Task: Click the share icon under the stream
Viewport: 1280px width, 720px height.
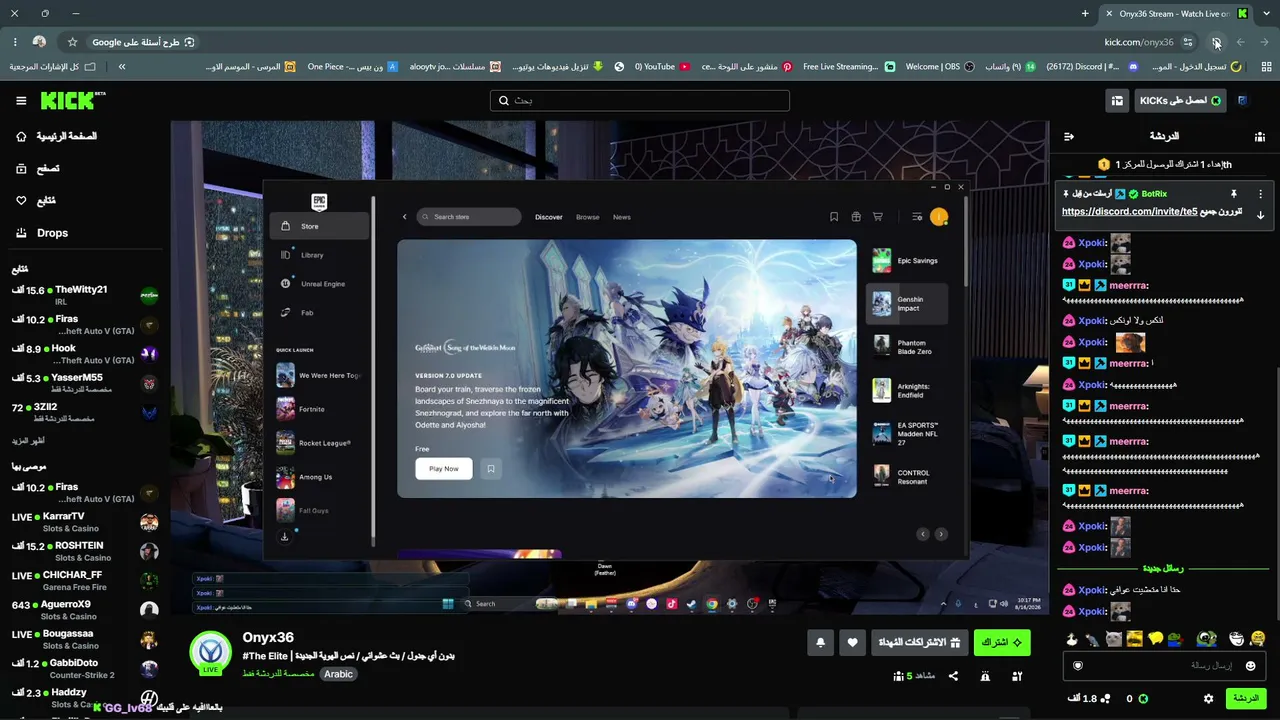Action: coord(953,676)
